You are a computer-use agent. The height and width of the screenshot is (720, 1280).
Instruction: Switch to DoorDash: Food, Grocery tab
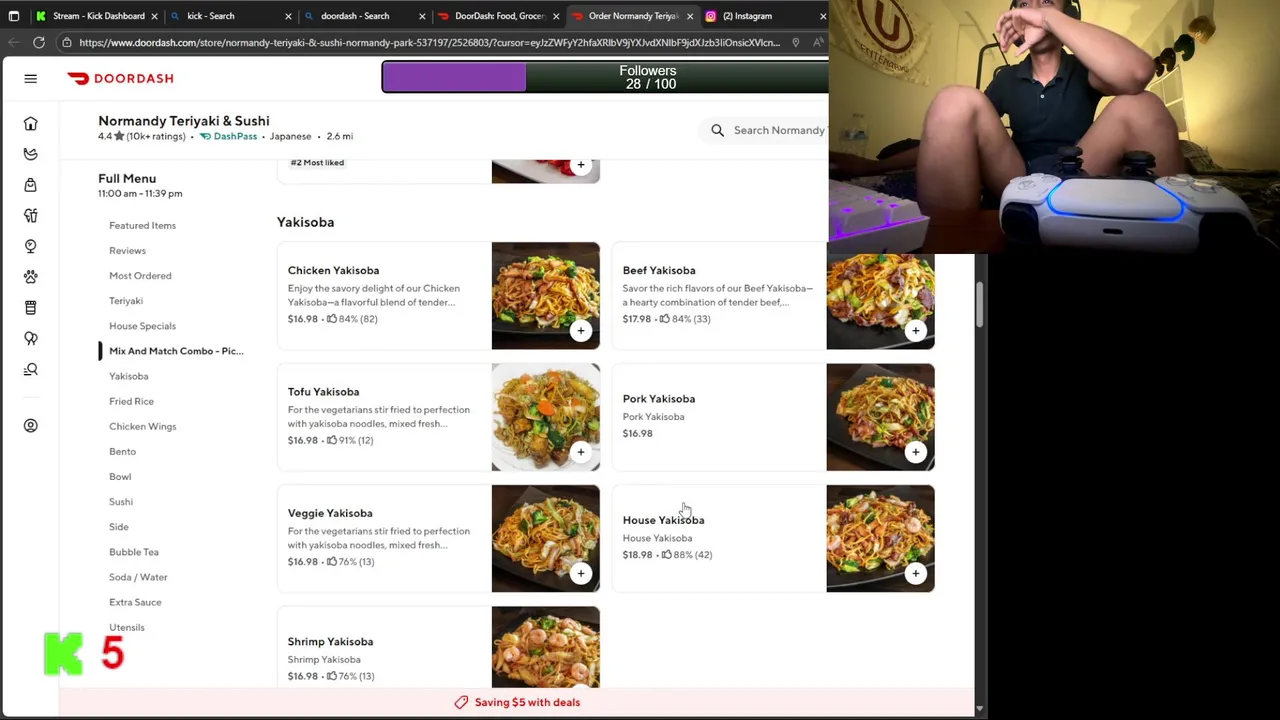(498, 16)
